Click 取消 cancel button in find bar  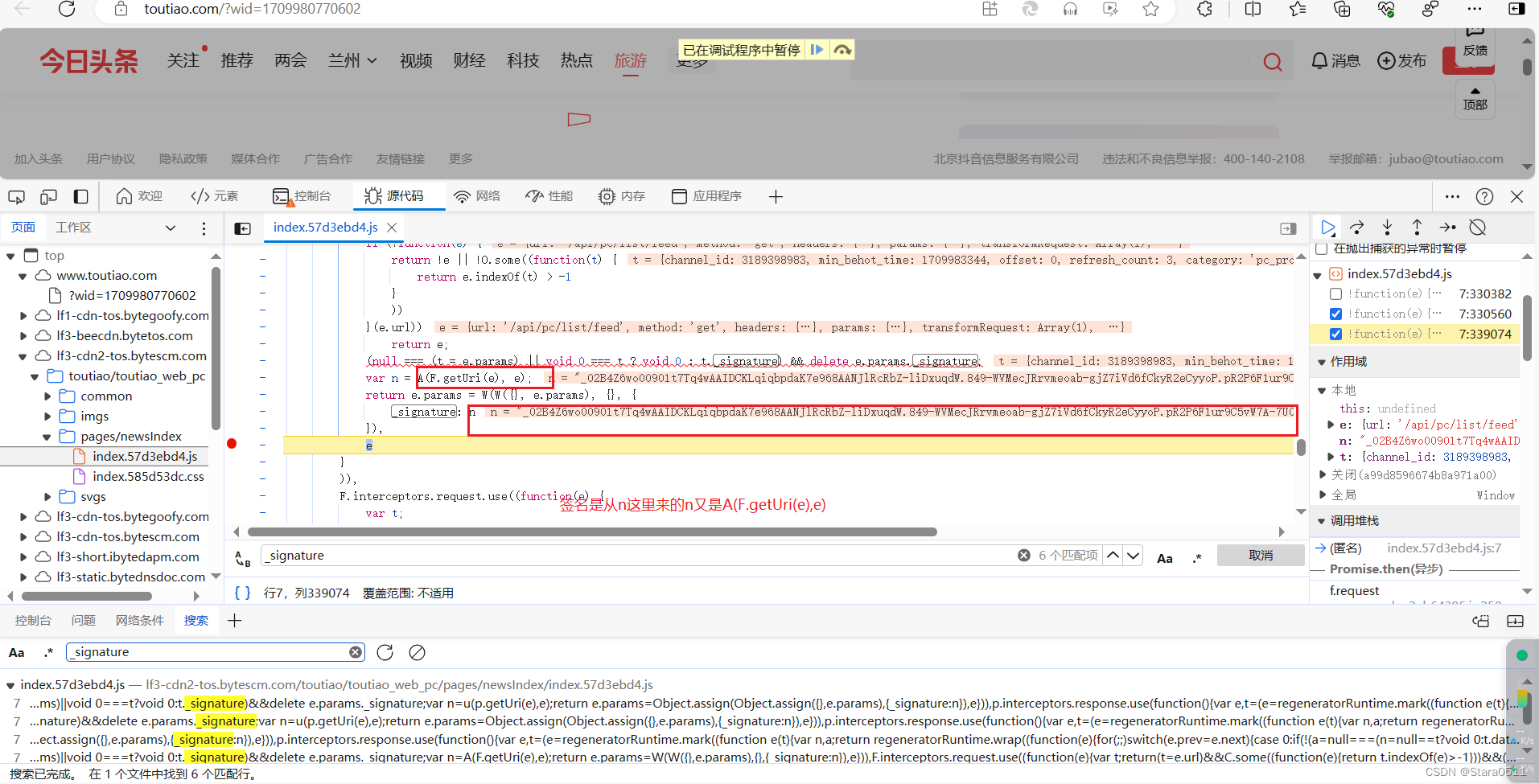(x=1261, y=555)
